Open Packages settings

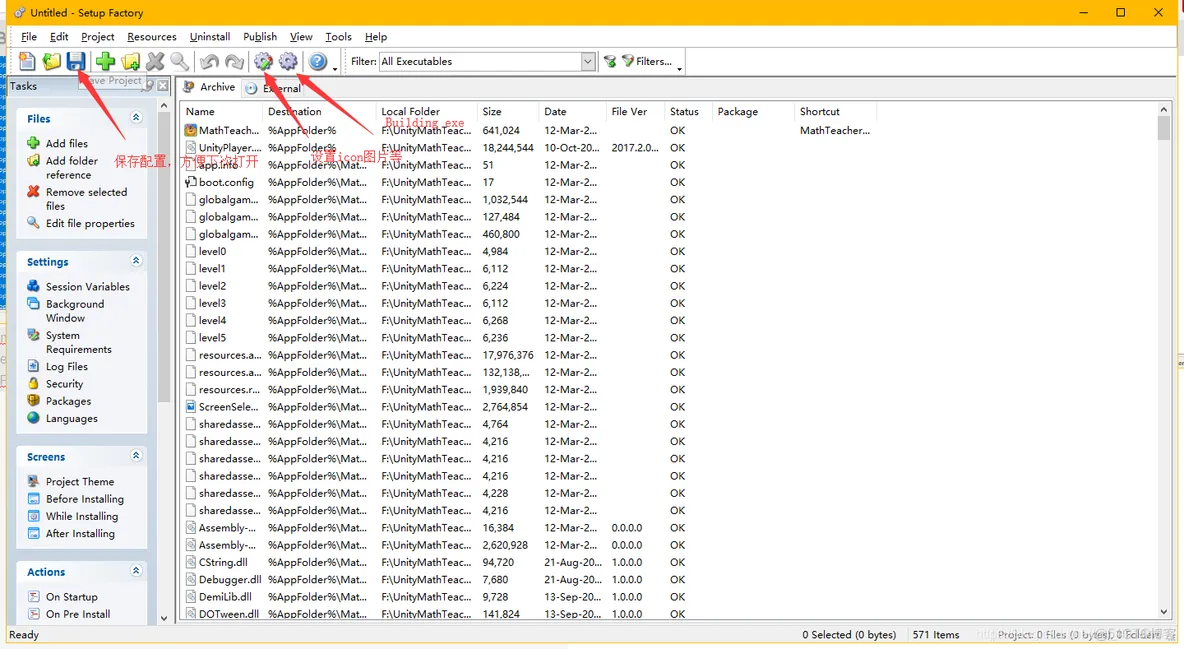point(59,401)
